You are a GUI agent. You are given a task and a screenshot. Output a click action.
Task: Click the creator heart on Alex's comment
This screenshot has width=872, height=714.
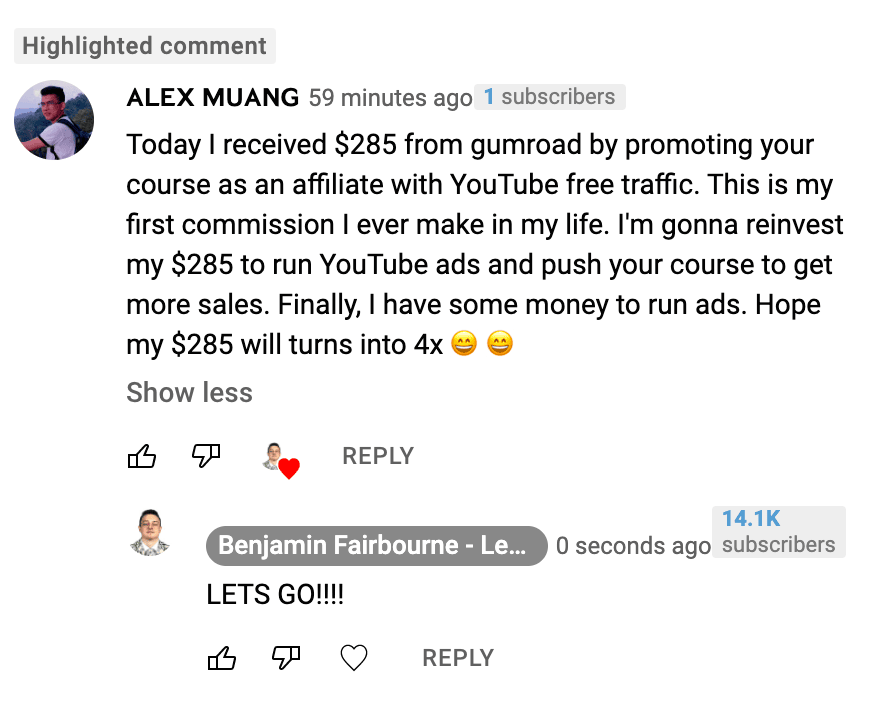coord(280,460)
